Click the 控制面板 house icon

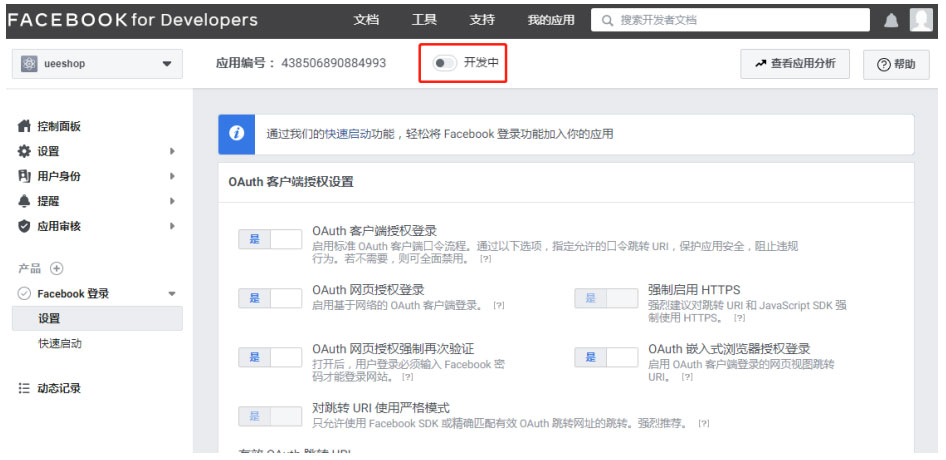click(25, 127)
